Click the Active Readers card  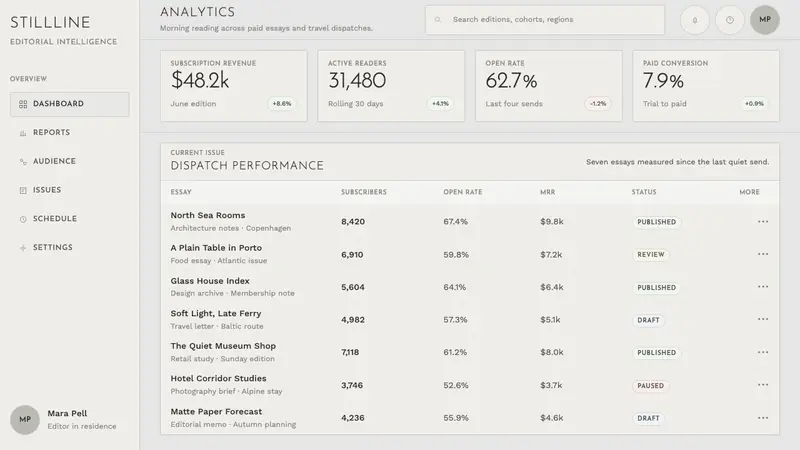coord(391,86)
